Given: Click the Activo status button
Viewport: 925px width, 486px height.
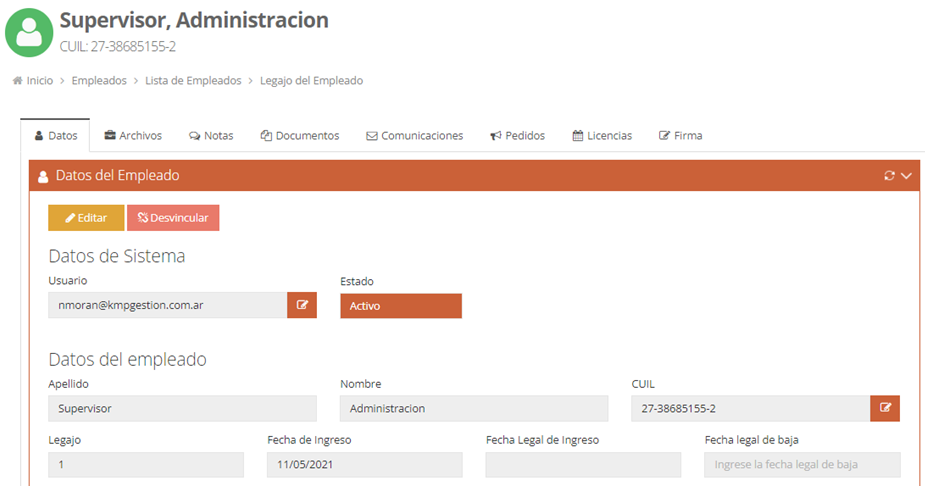Looking at the screenshot, I should 401,306.
